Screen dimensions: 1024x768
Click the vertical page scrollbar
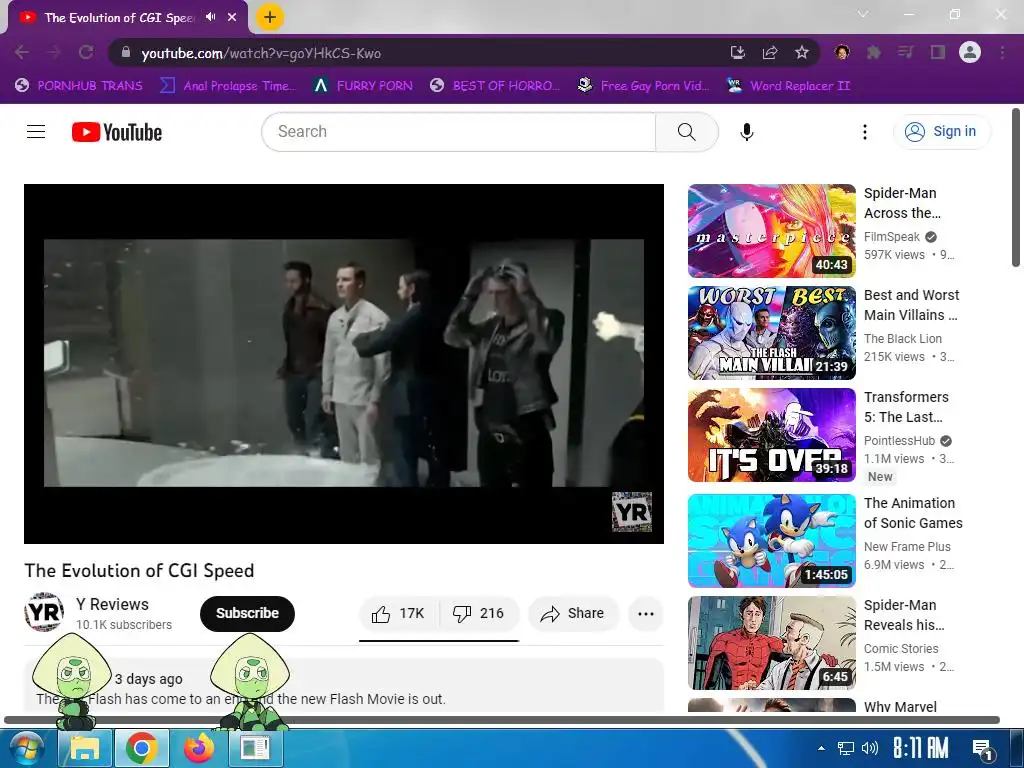tap(1016, 188)
